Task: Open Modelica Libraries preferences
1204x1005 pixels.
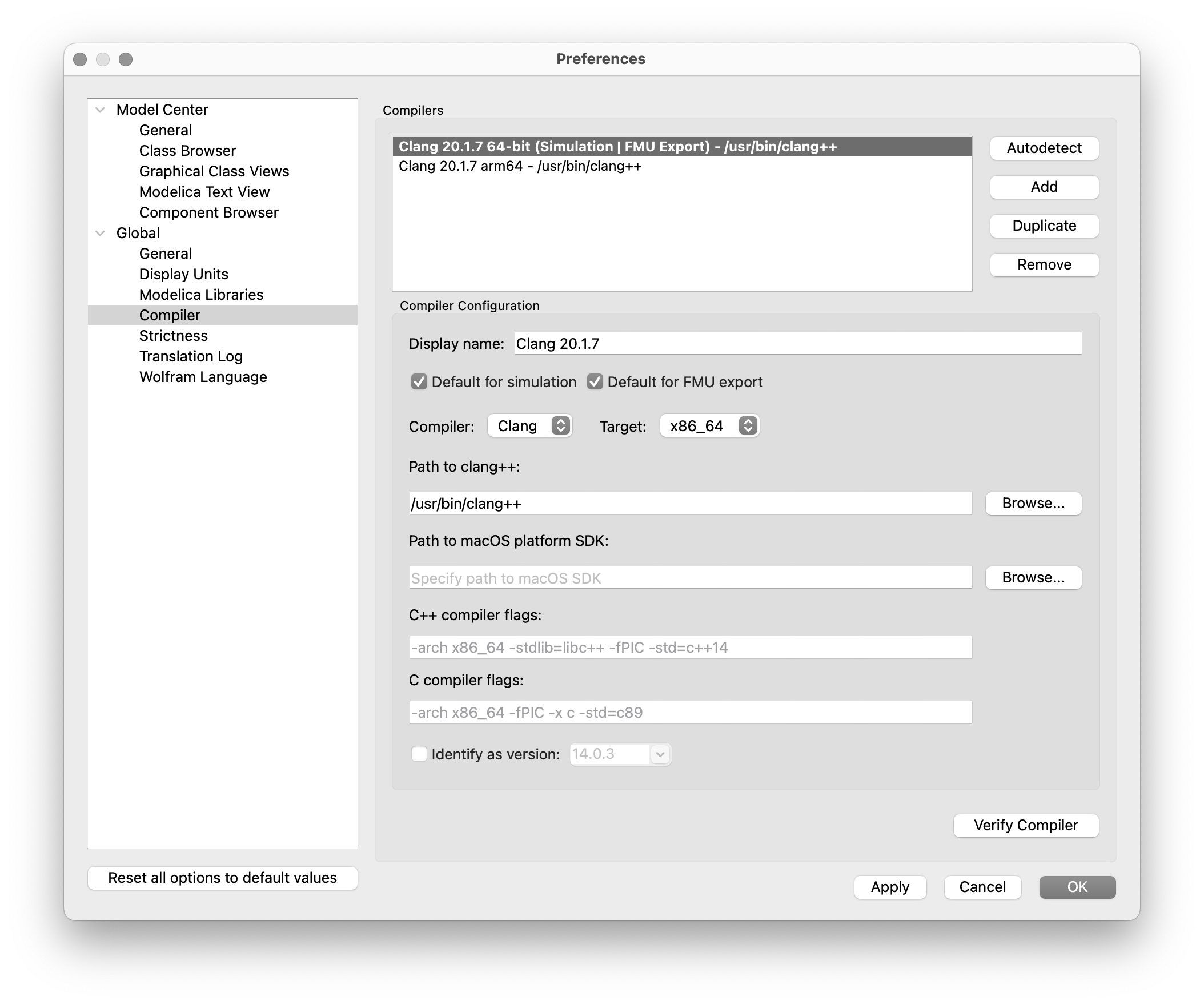Action: pos(201,295)
